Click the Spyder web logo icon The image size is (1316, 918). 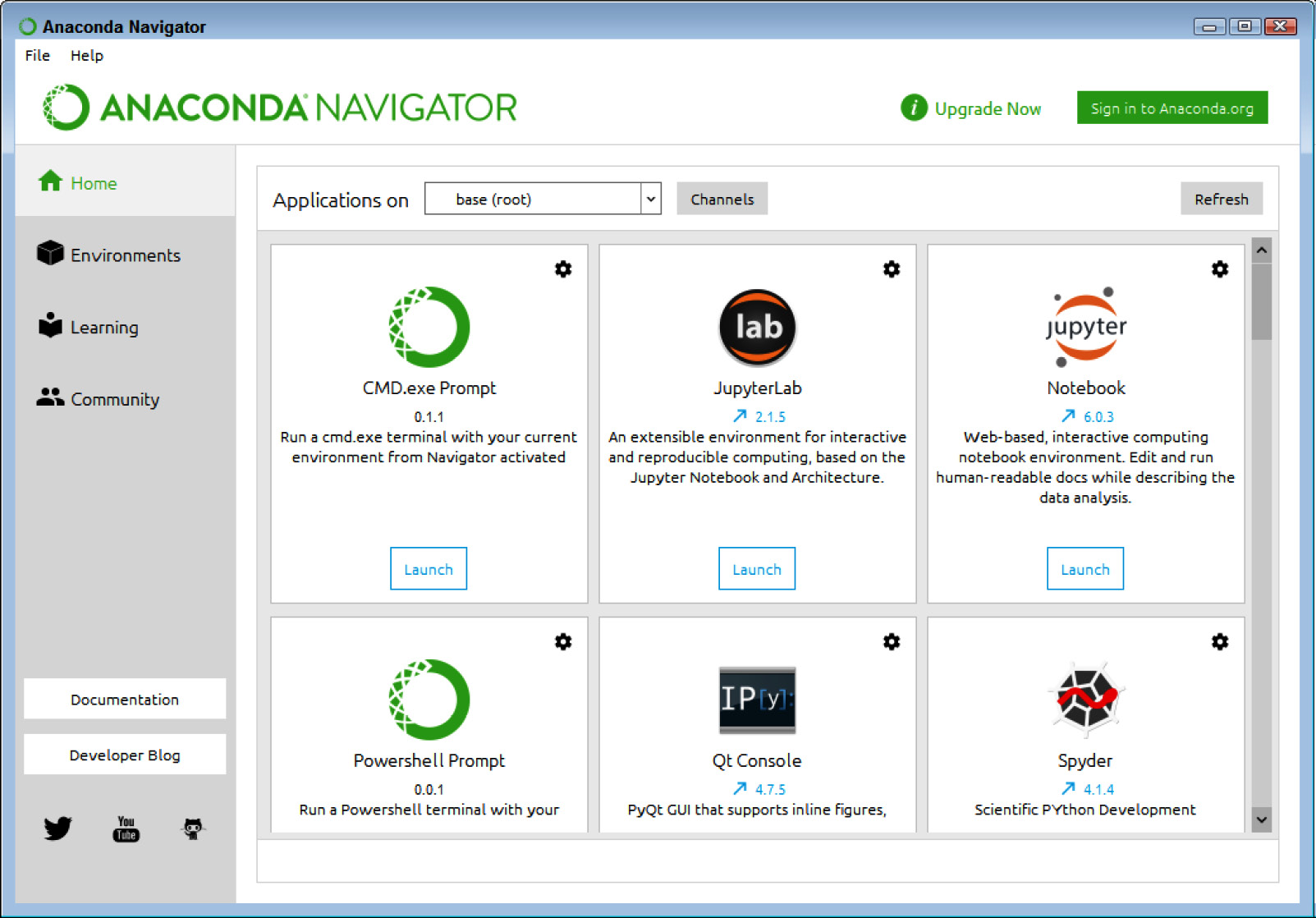click(1085, 700)
